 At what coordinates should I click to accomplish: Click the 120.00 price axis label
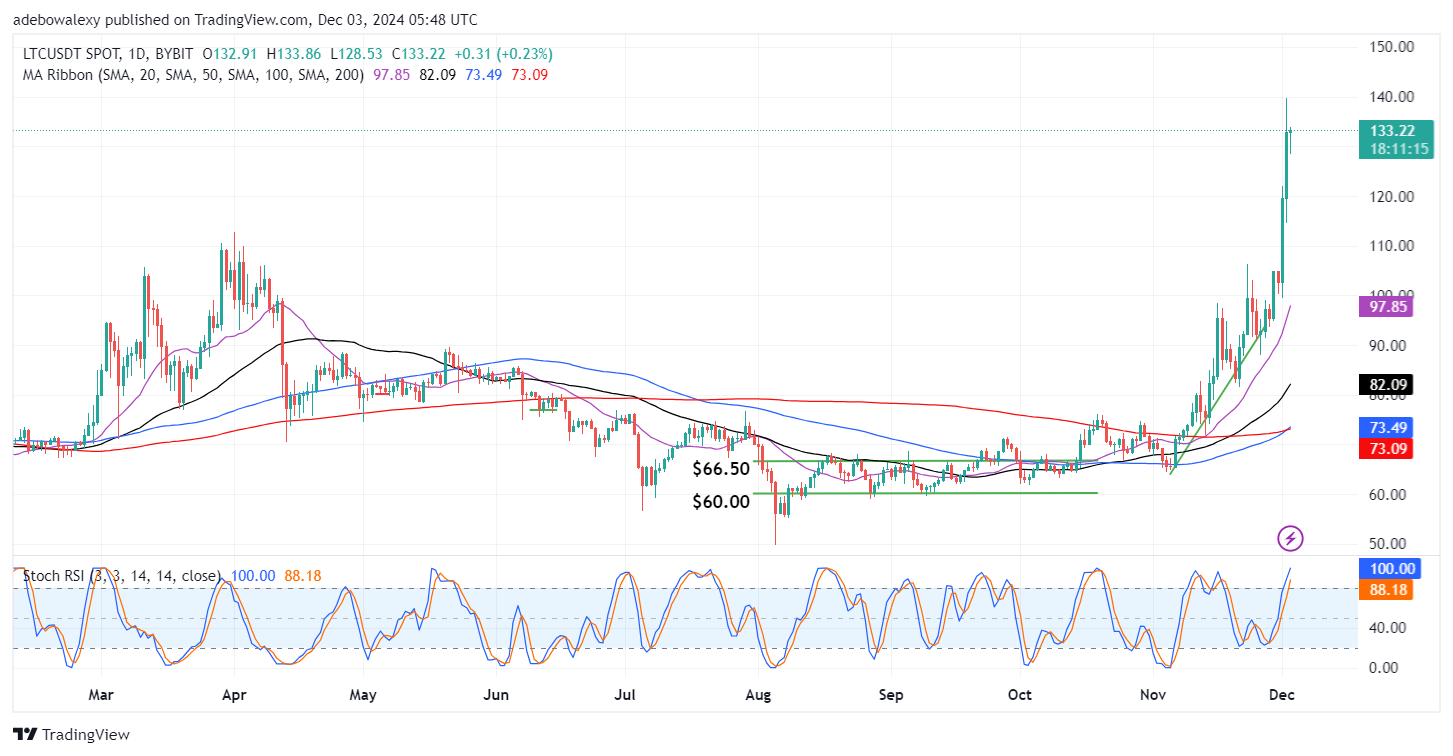[x=1391, y=196]
